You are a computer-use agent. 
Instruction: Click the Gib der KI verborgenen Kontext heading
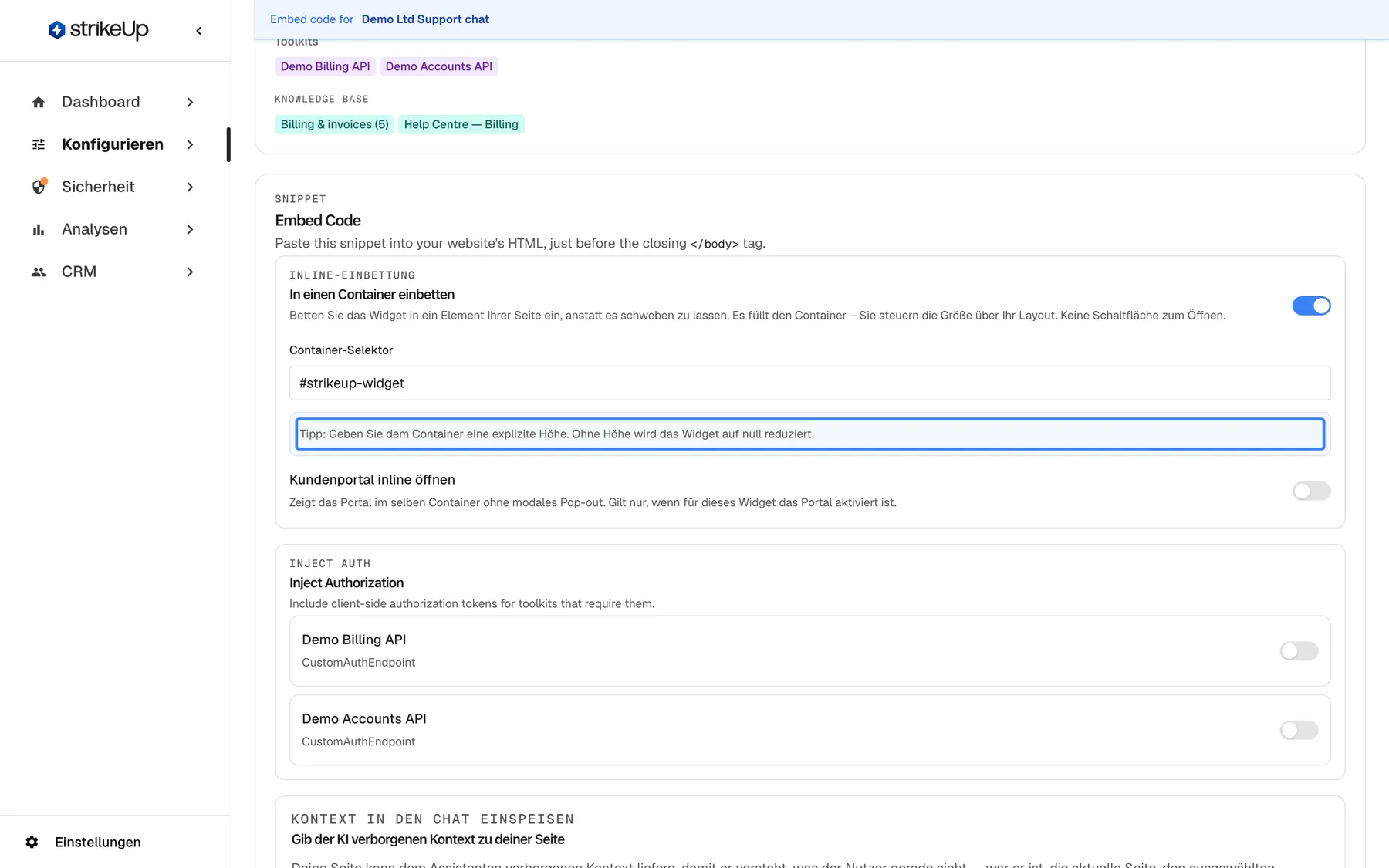pyautogui.click(x=428, y=839)
